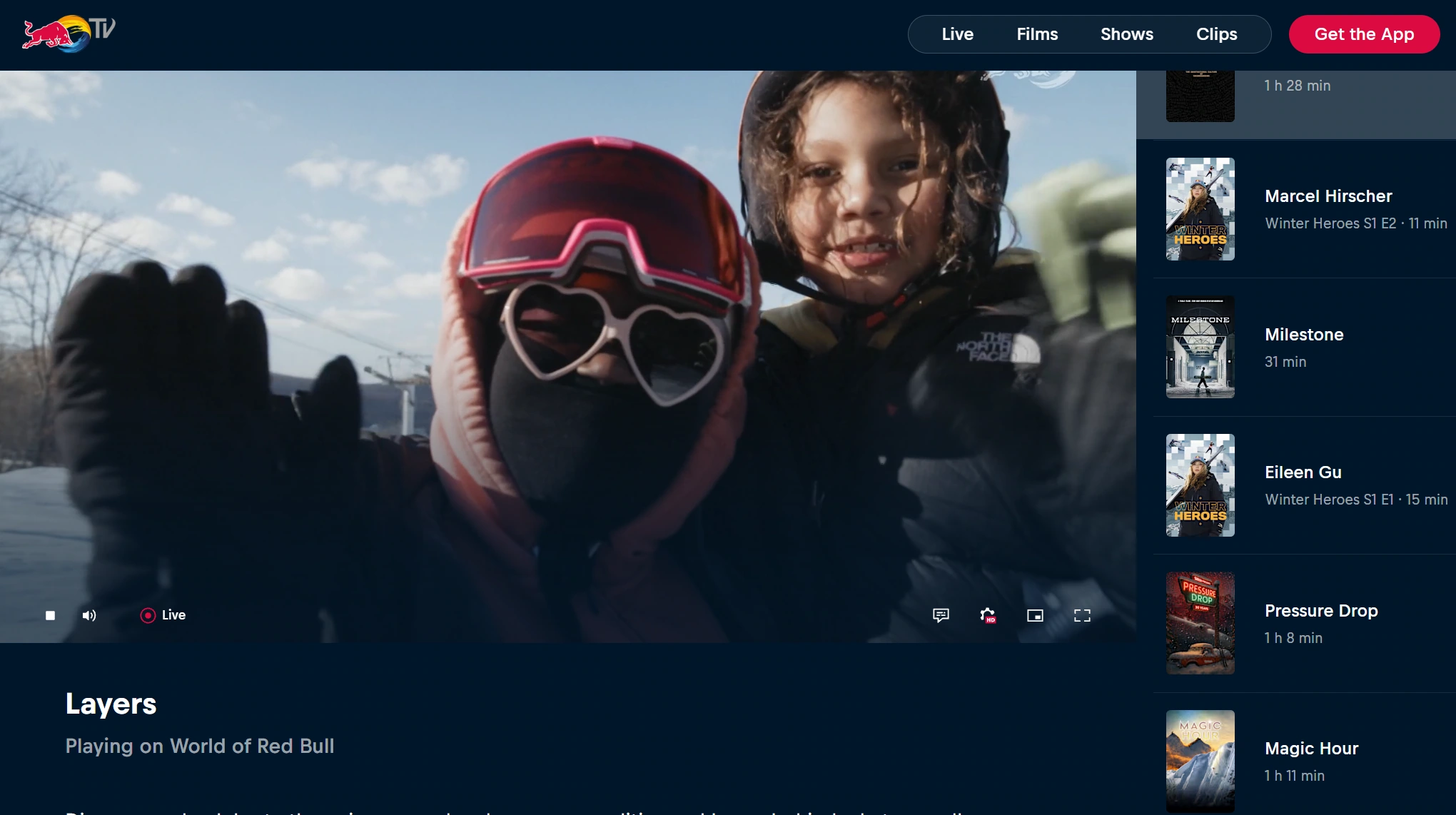
Task: Stop the live video playback
Action: click(x=50, y=615)
